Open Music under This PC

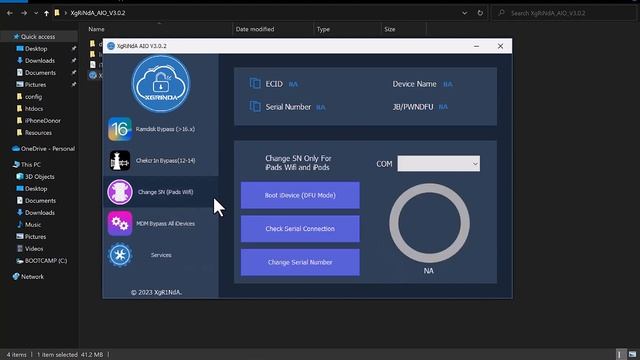coord(33,224)
